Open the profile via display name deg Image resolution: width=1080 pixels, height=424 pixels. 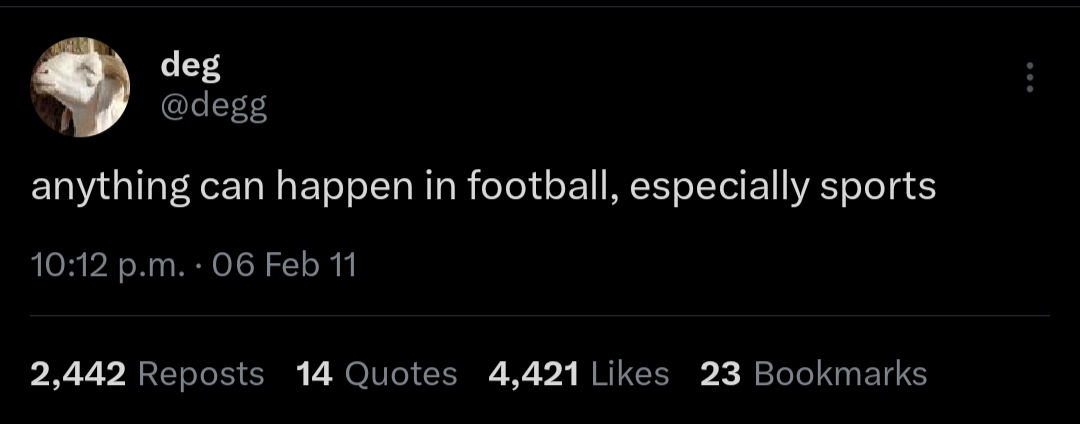coord(190,66)
